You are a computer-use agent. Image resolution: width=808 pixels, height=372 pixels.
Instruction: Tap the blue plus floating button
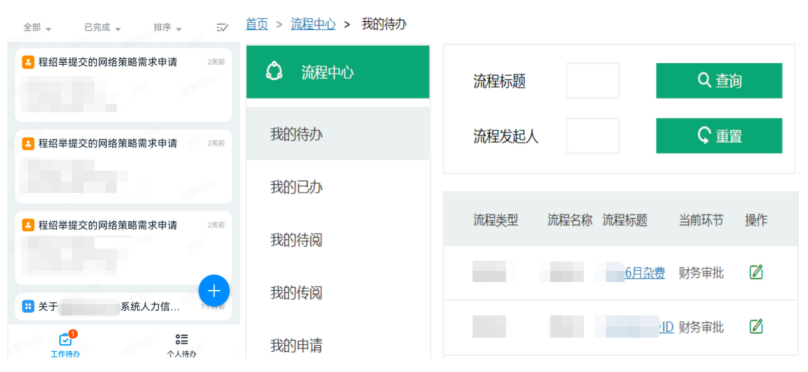point(214,291)
